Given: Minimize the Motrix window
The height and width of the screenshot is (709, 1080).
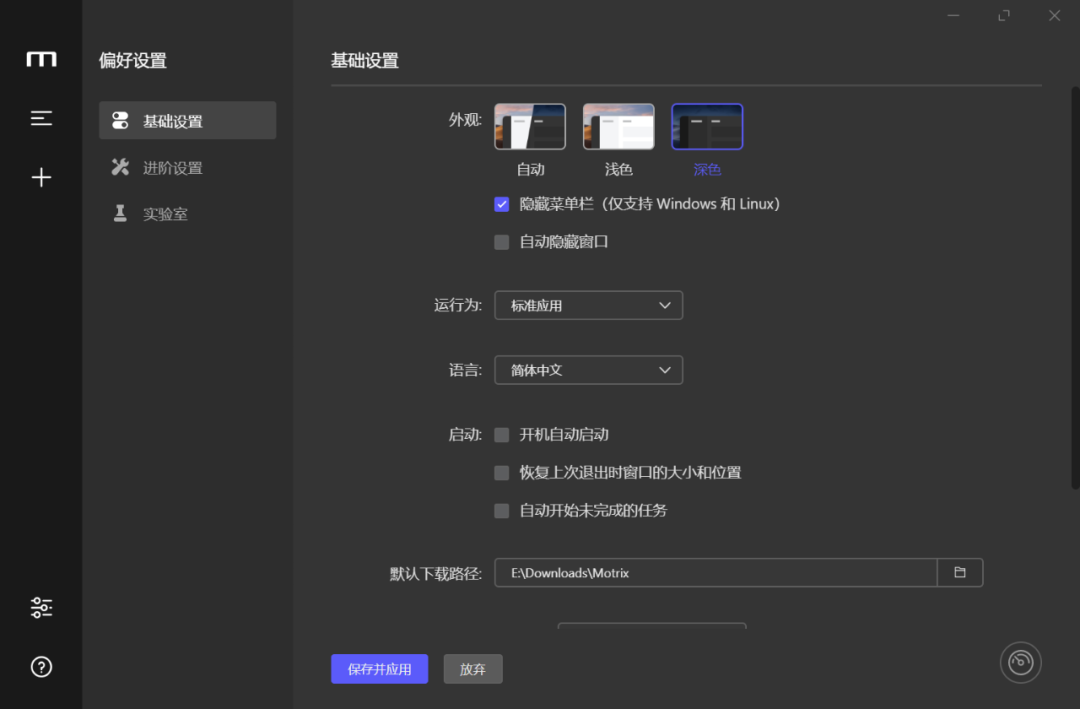Looking at the screenshot, I should point(953,15).
